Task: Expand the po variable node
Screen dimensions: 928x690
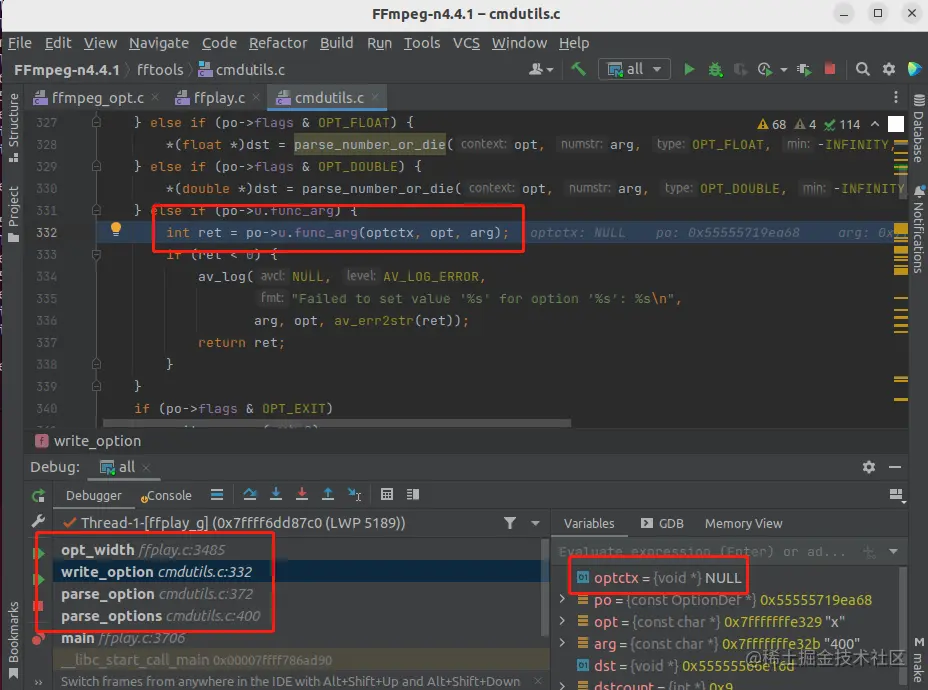Action: tap(562, 599)
